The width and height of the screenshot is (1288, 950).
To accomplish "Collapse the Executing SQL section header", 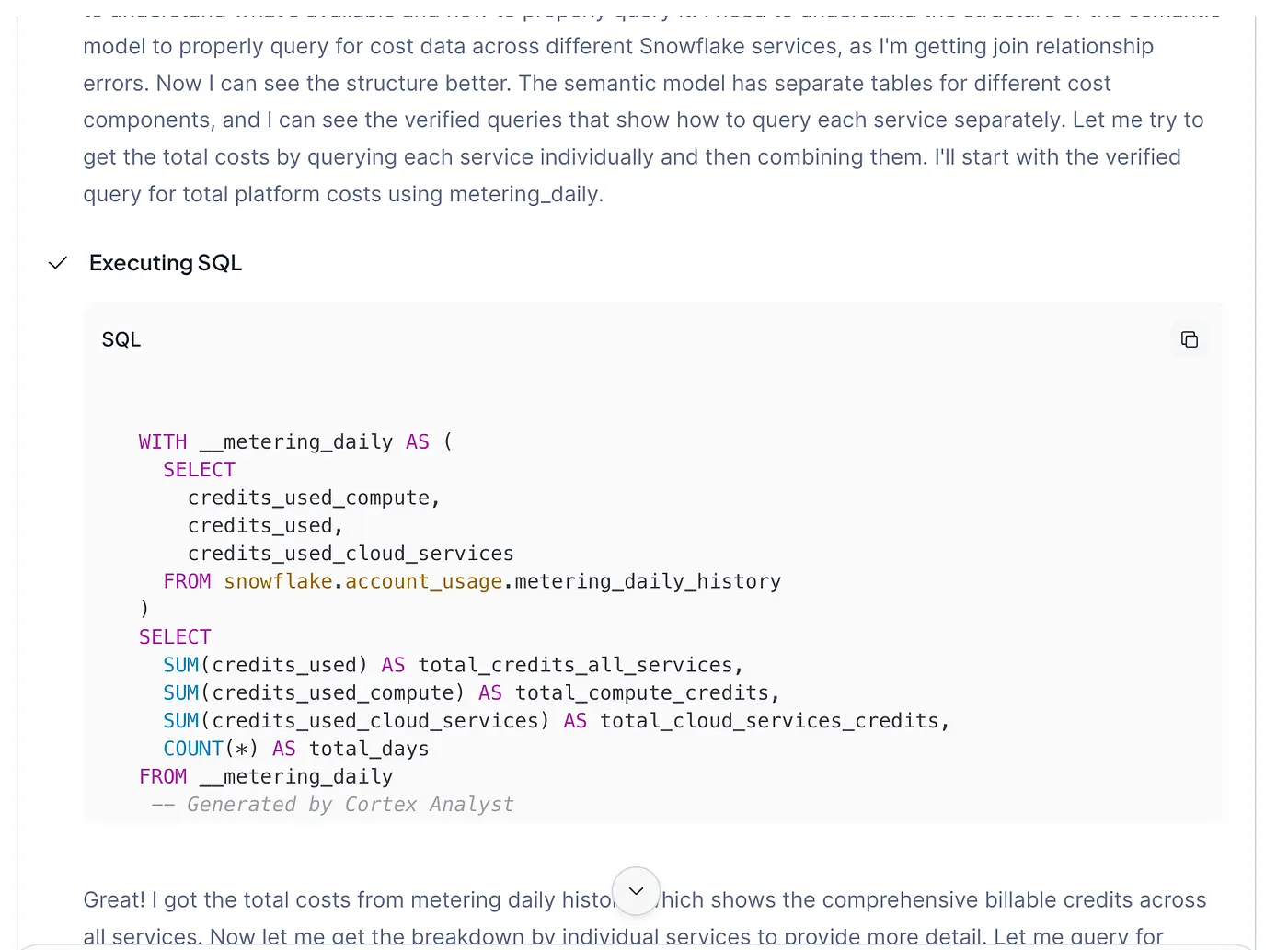I will (x=166, y=263).
